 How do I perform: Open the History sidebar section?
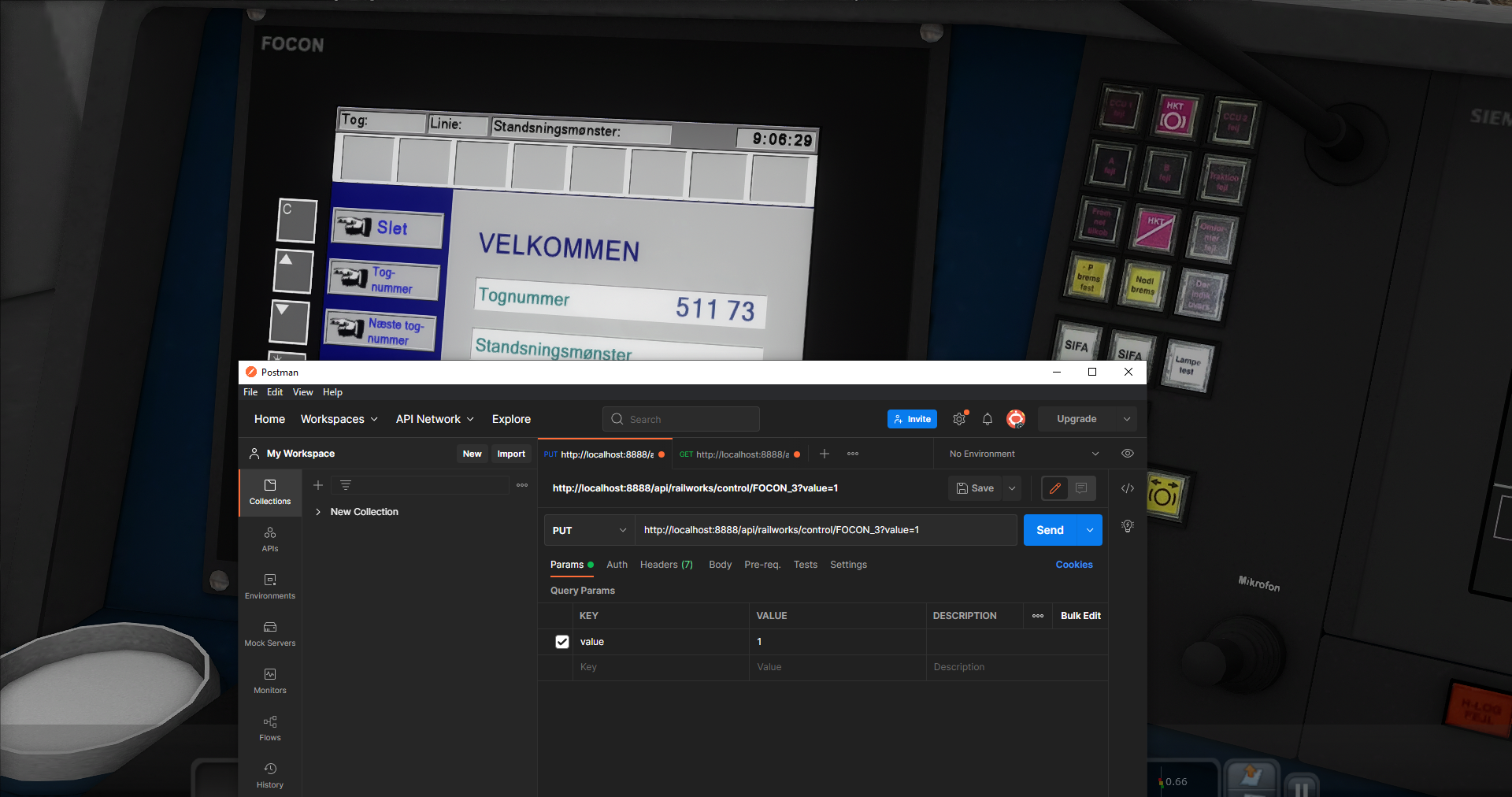tap(270, 776)
